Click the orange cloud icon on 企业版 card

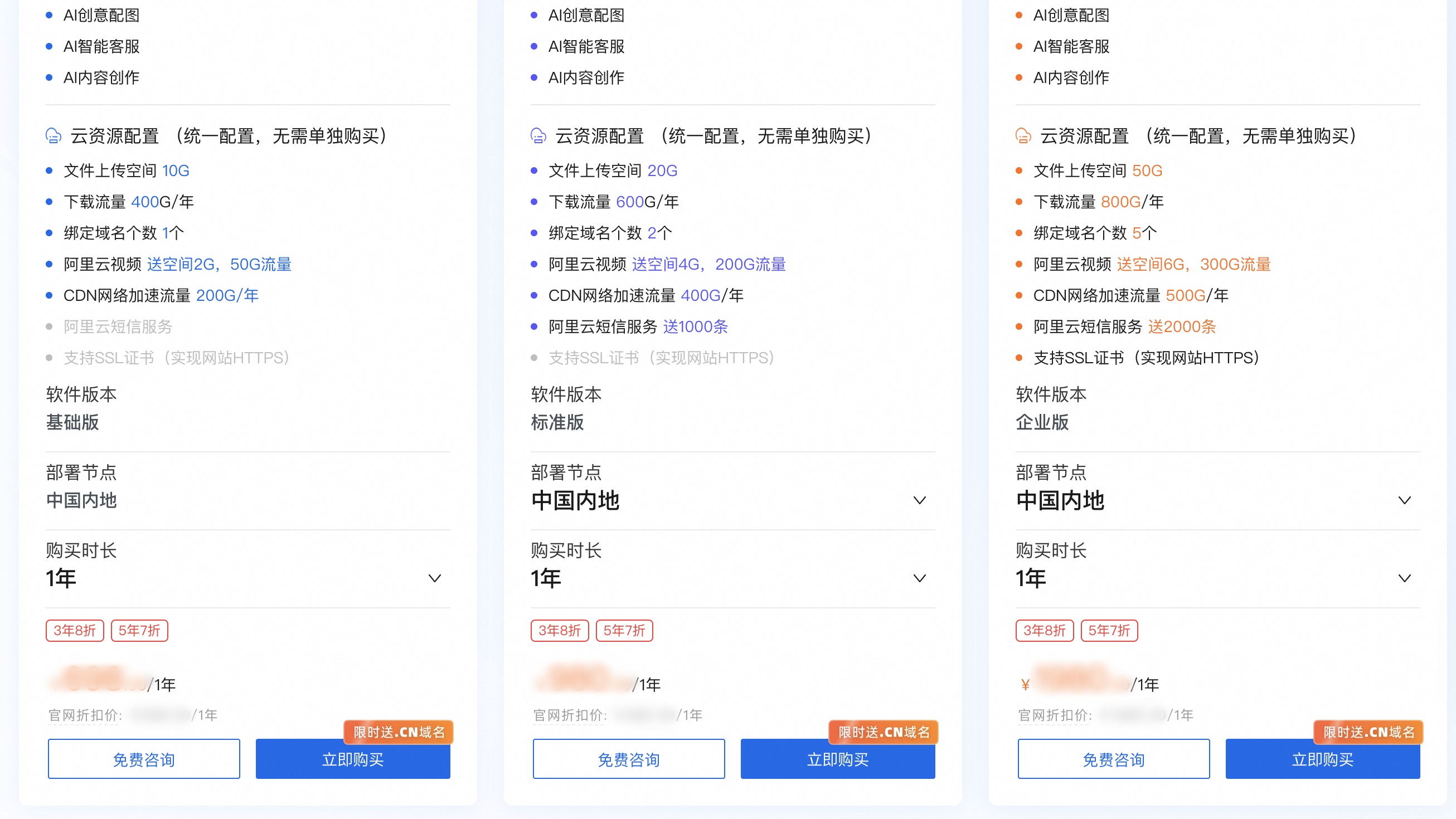(x=1022, y=136)
